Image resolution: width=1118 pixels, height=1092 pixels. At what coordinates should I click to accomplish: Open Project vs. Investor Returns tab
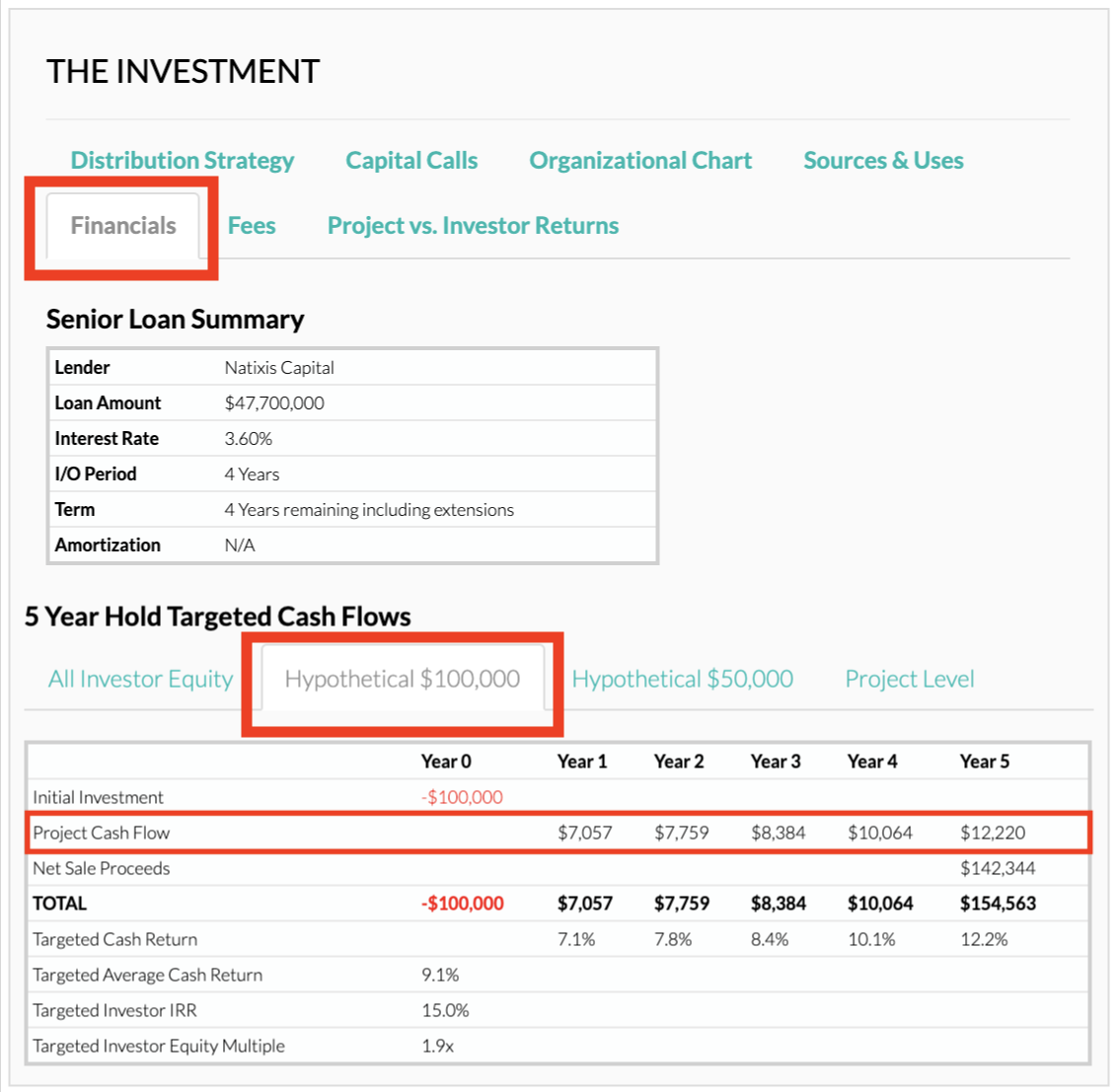(473, 225)
